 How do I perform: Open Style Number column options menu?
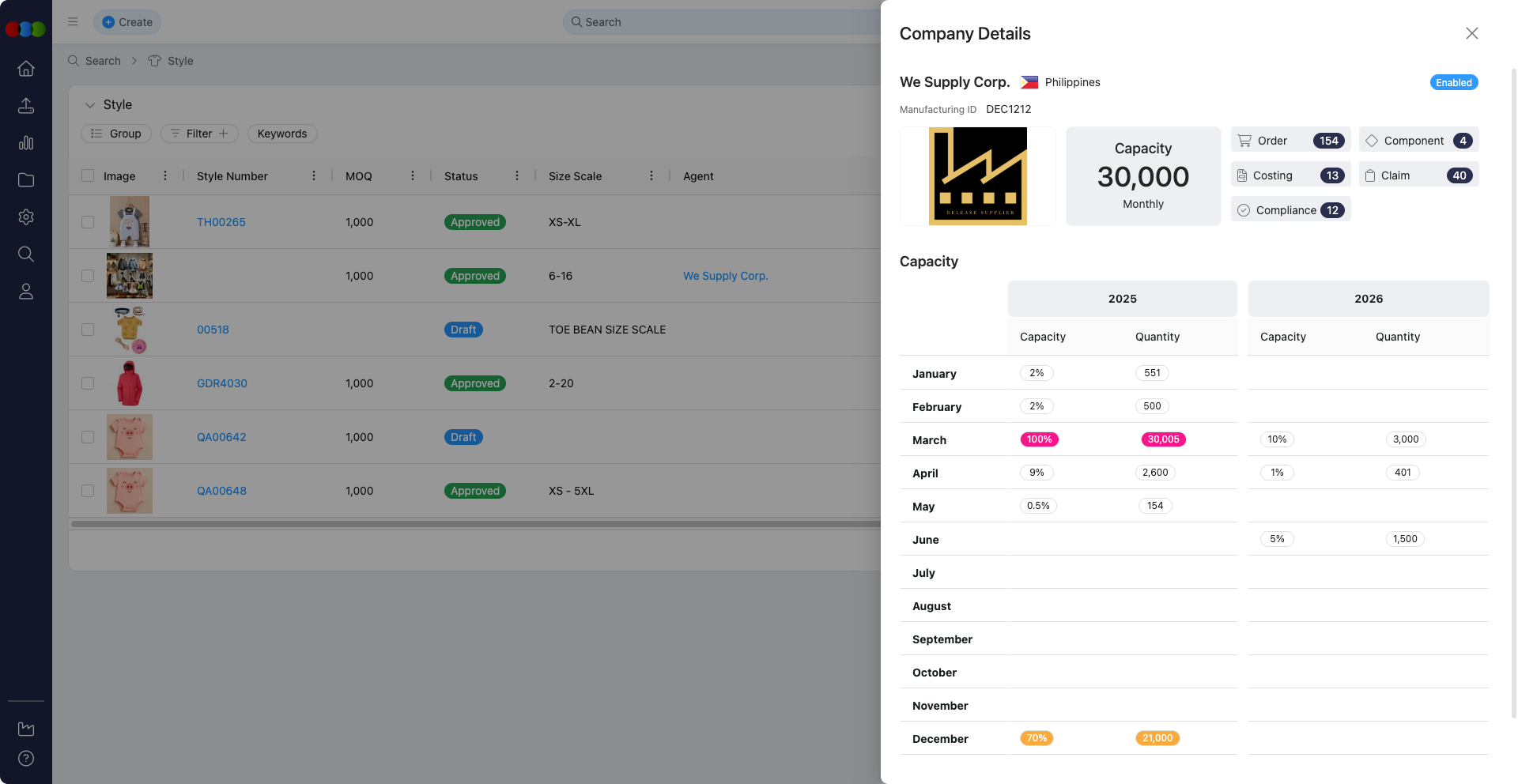click(314, 176)
